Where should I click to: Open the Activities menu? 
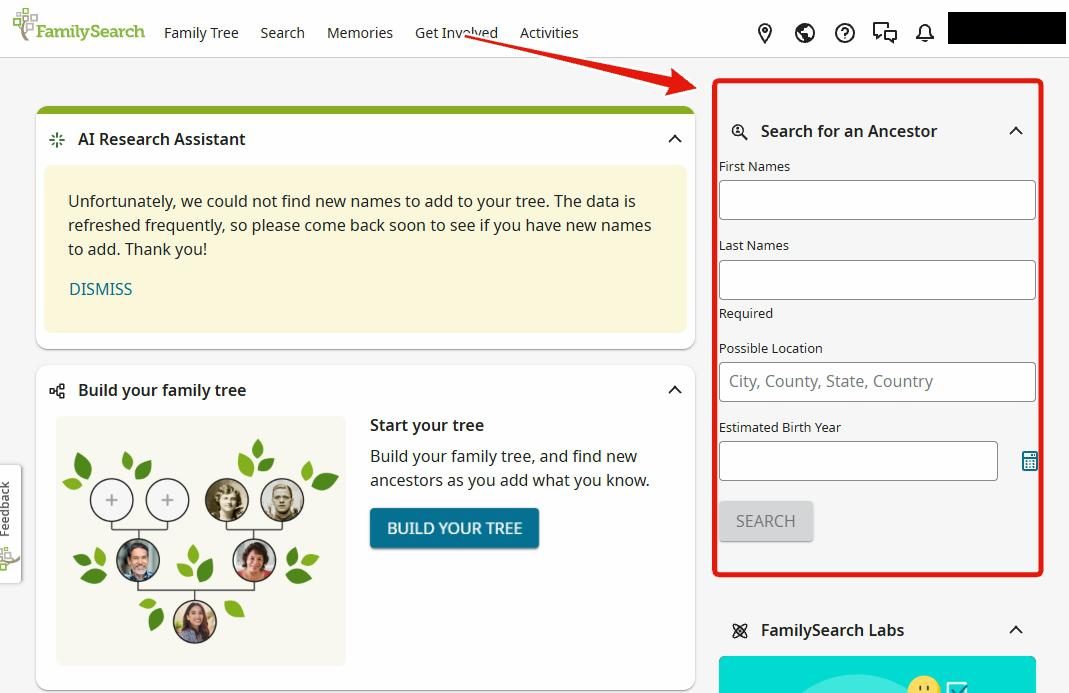pyautogui.click(x=549, y=33)
